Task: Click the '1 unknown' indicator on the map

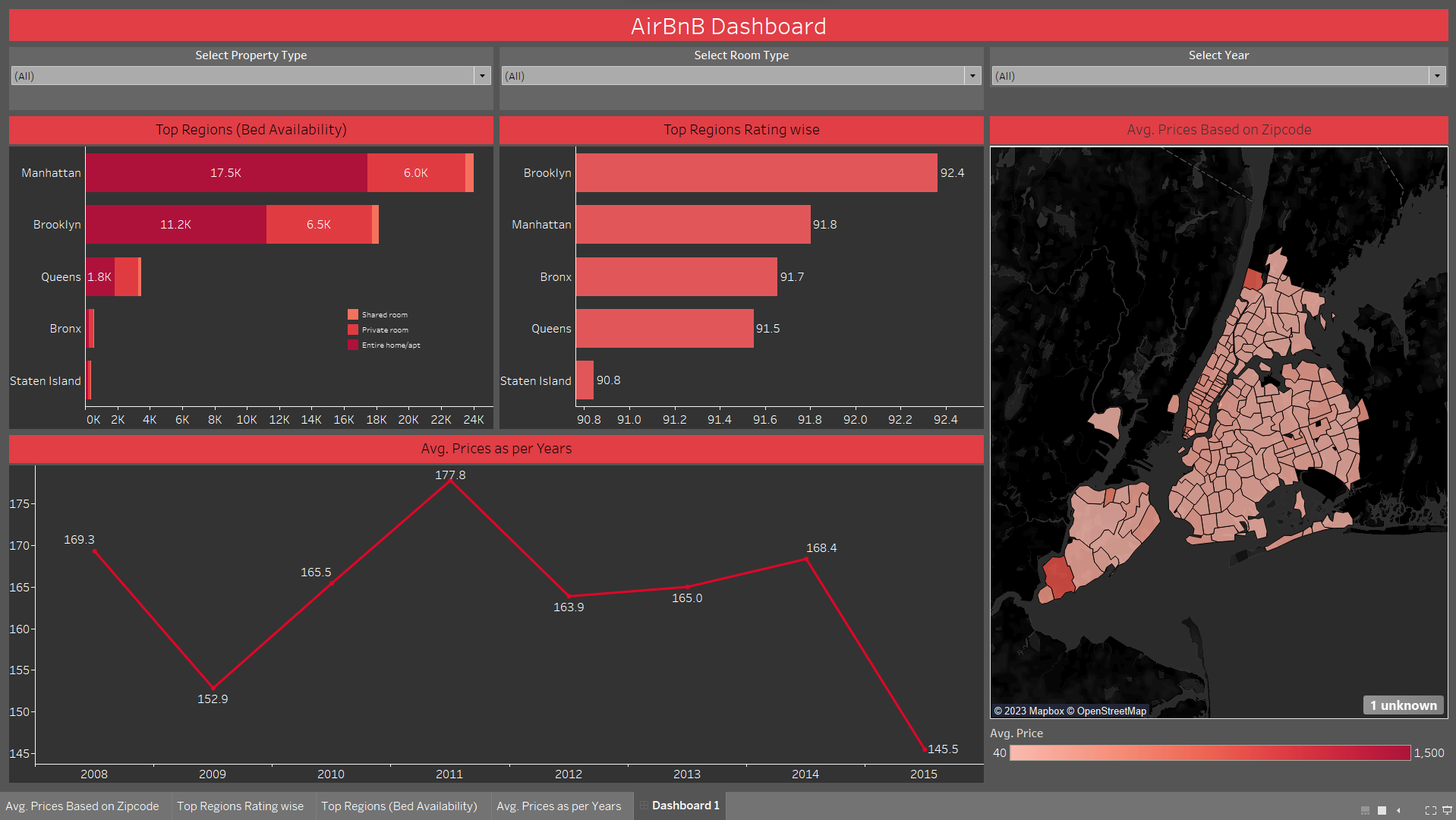Action: [x=1403, y=705]
